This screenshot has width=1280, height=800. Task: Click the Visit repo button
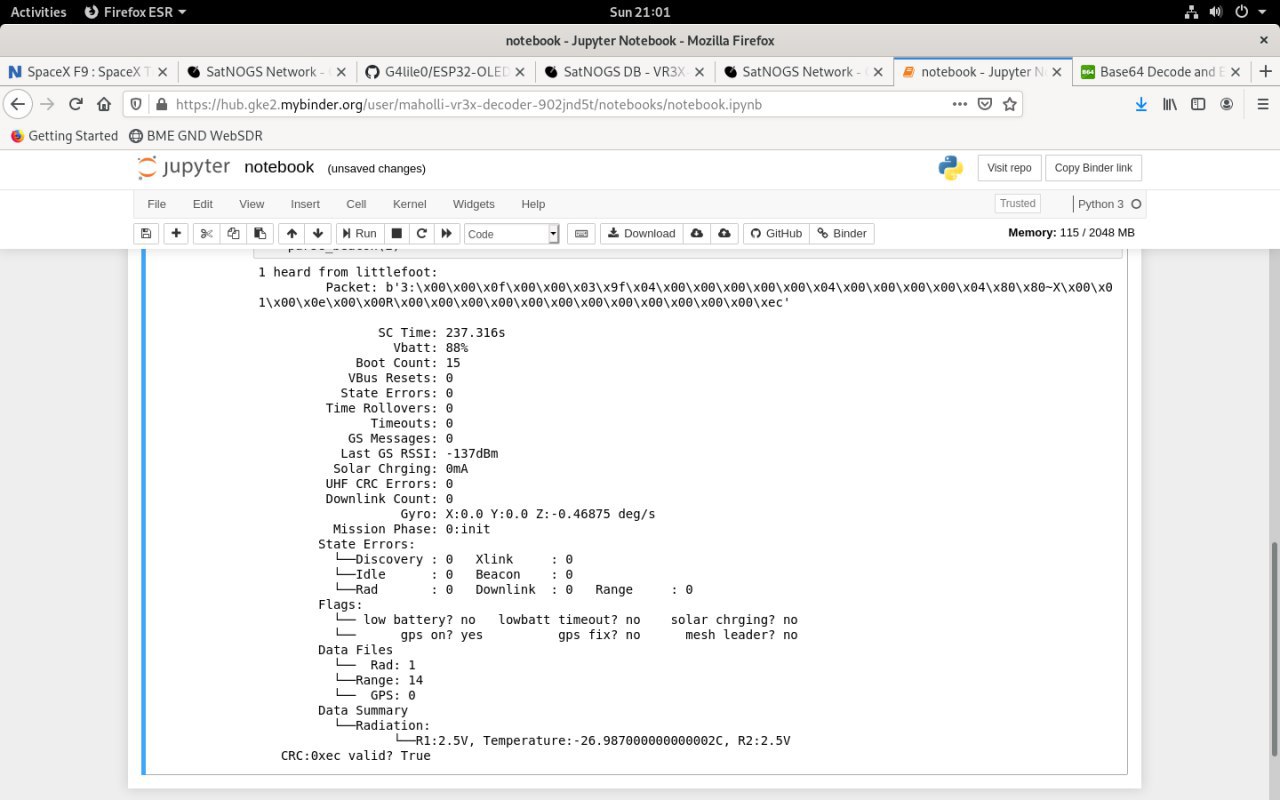tap(1009, 168)
